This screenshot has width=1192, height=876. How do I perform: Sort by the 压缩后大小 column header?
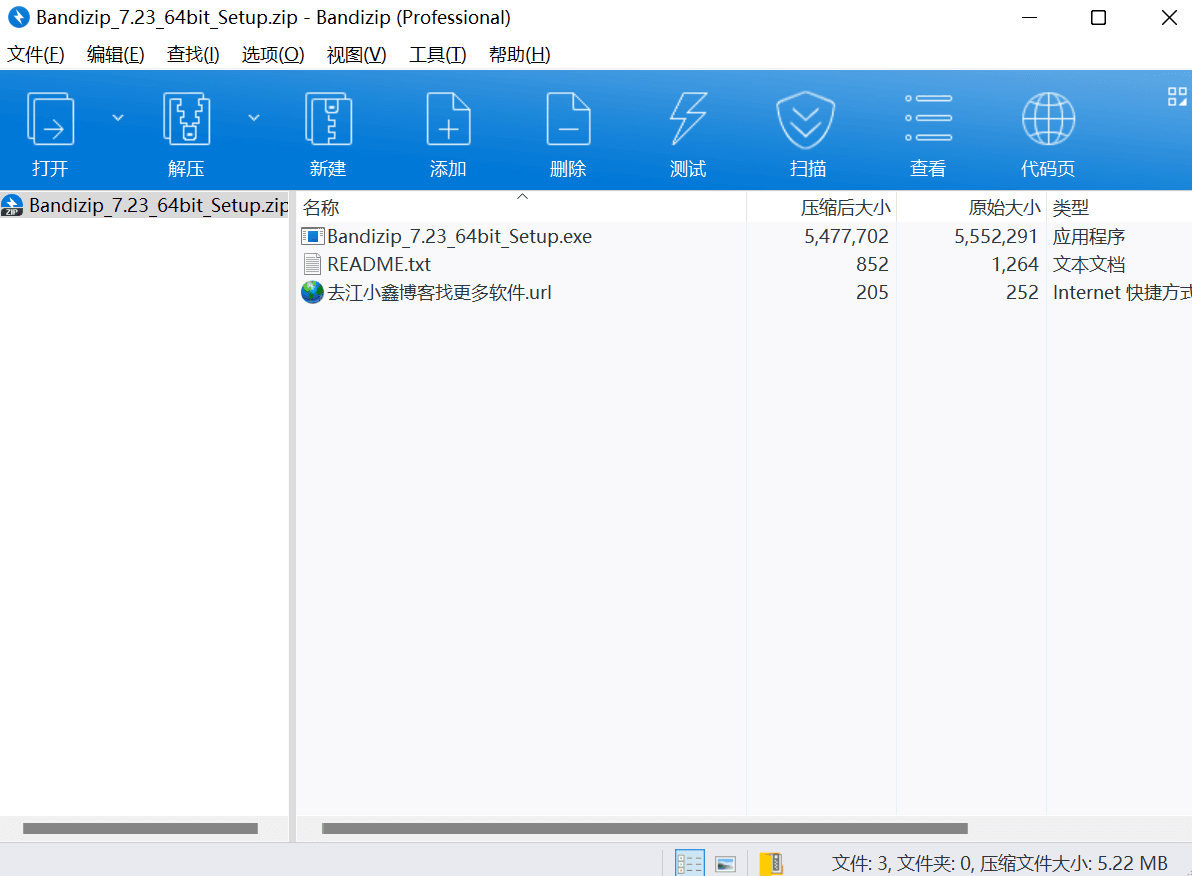click(845, 208)
